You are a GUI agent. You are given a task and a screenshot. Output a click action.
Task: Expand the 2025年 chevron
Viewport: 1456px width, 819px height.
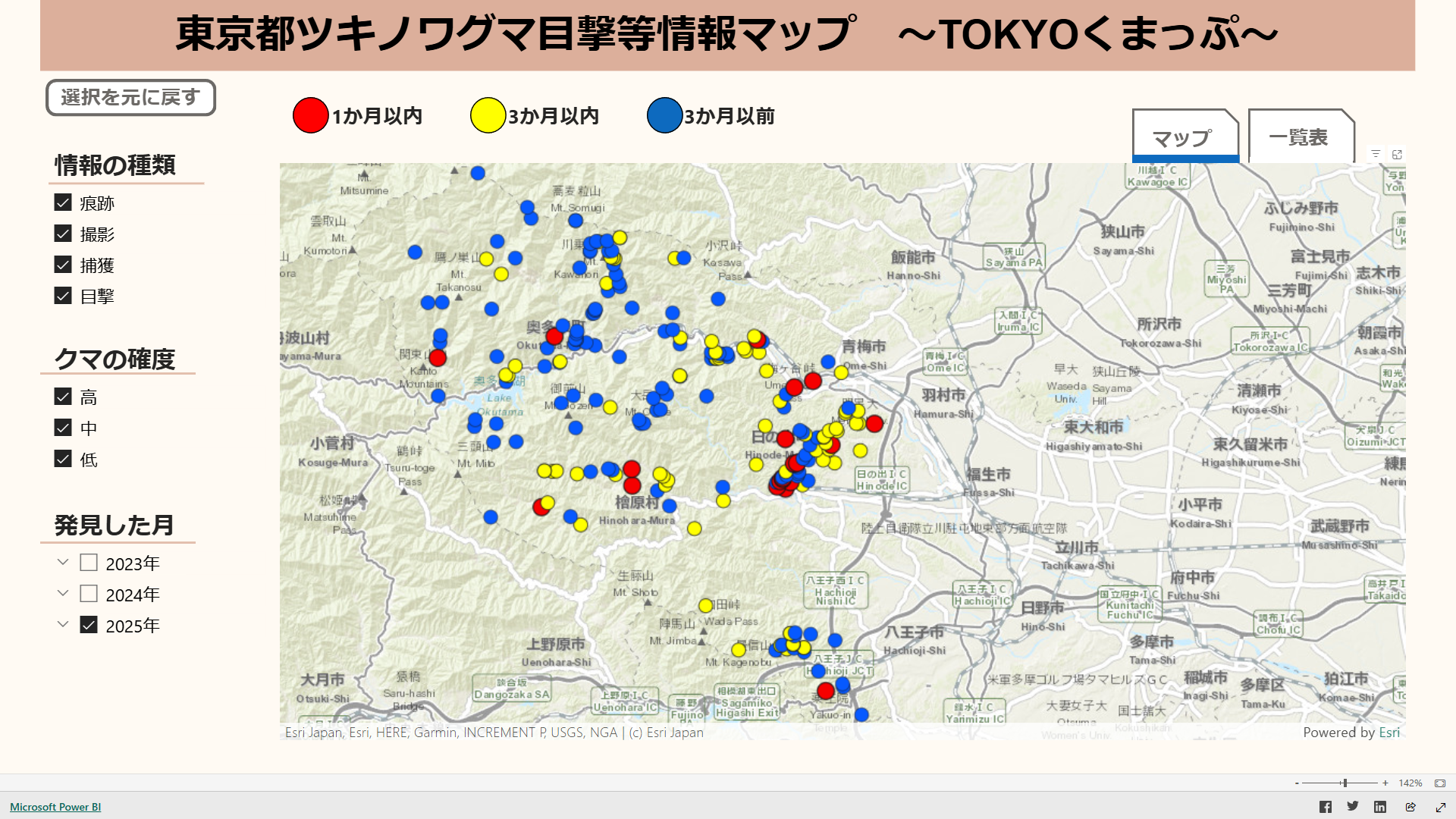coord(63,625)
